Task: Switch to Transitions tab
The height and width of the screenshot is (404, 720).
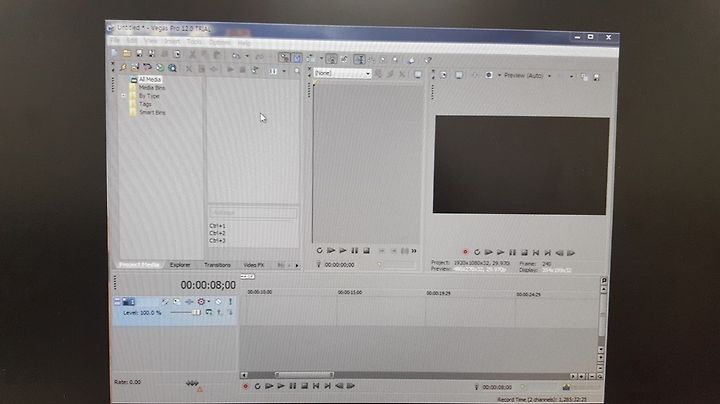Action: tap(217, 265)
